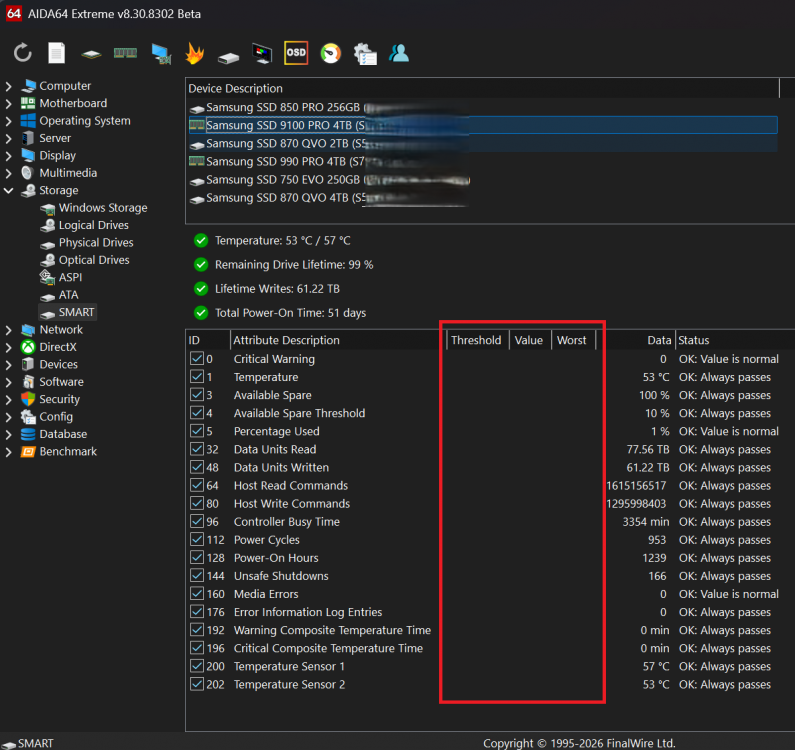Screen dimensions: 795x750
Task: Click the Warning Composite Temperature Time row
Action: 490,630
